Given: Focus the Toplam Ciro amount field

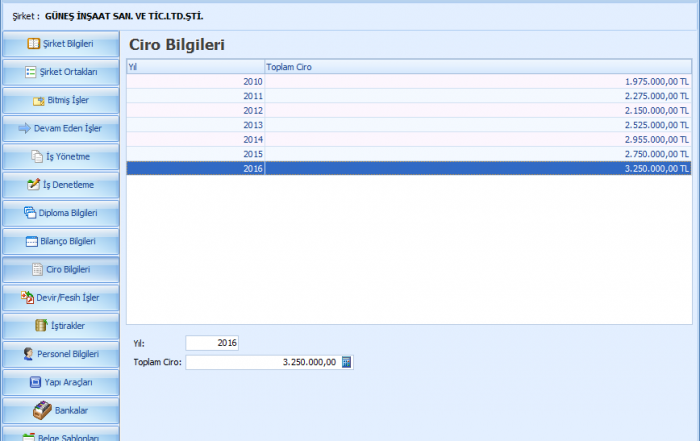Looking at the screenshot, I should (262, 362).
